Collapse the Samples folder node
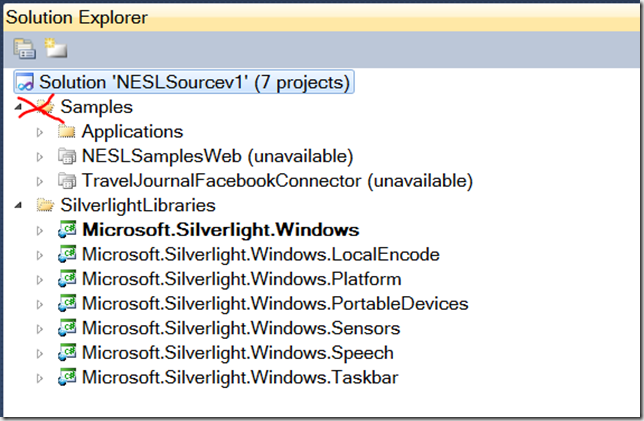 [18, 107]
